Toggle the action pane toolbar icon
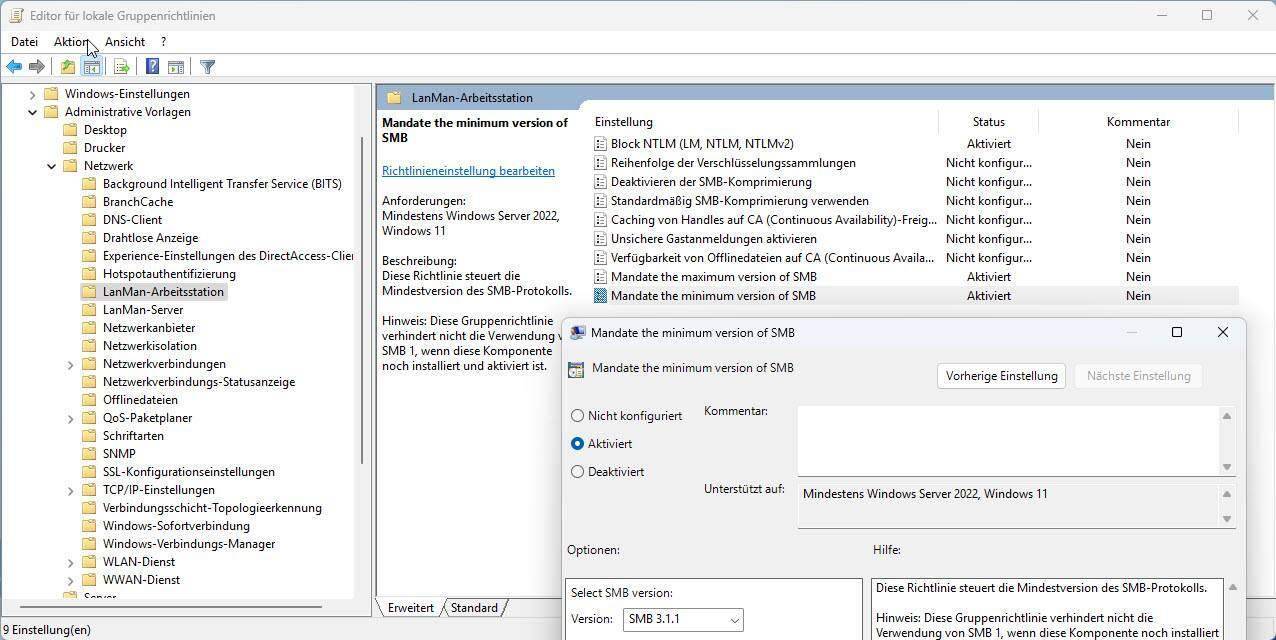The width and height of the screenshot is (1276, 640). pos(176,67)
